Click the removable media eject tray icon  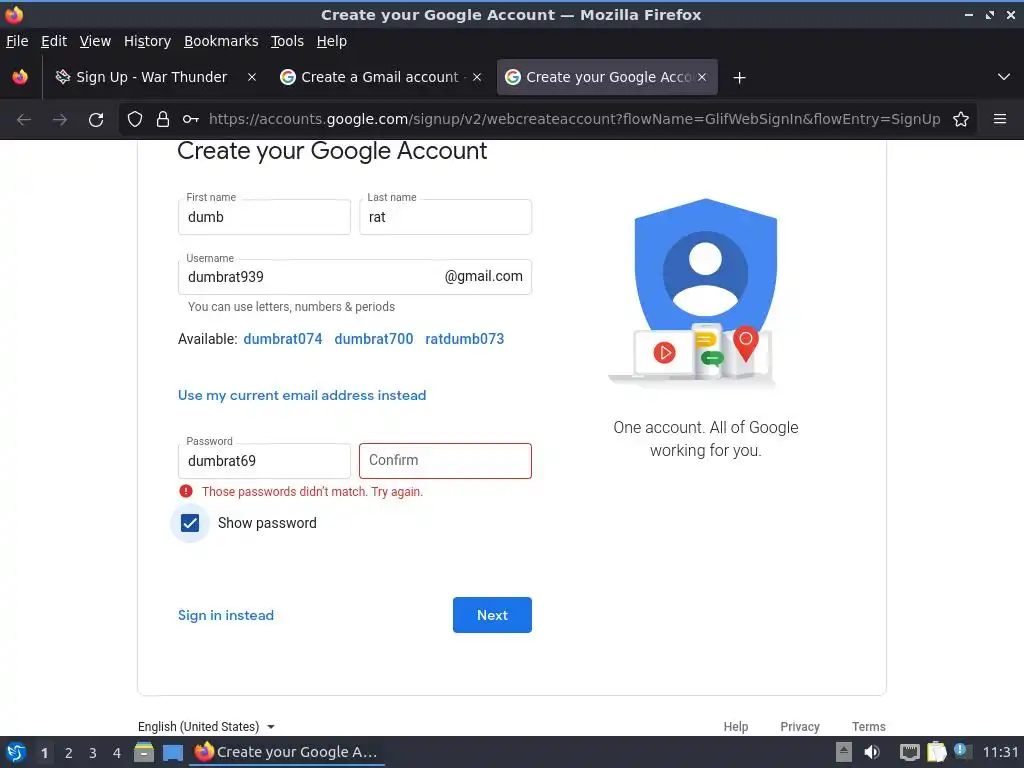tap(844, 752)
